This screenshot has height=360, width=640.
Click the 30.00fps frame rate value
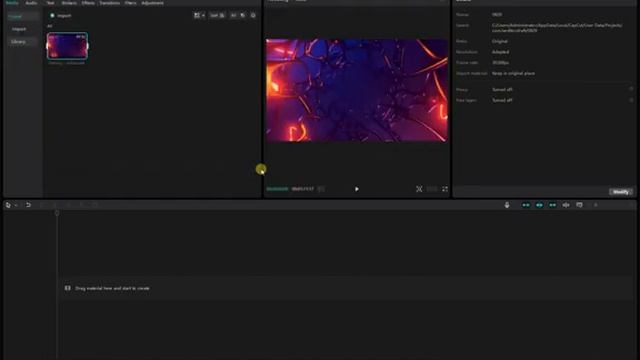tap(500, 62)
